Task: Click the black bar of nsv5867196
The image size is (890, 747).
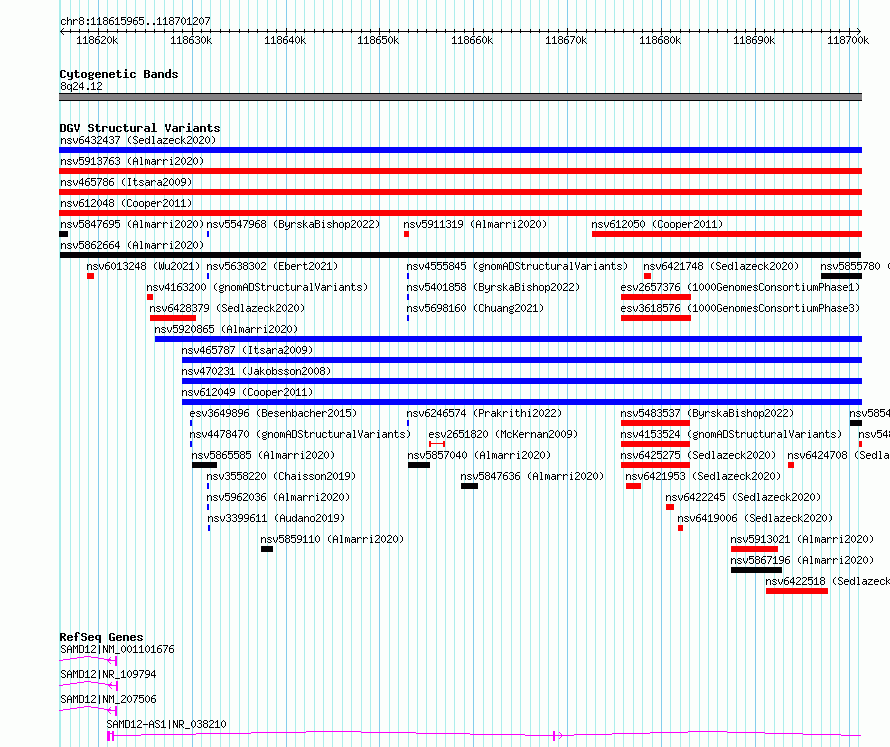Action: (757, 570)
